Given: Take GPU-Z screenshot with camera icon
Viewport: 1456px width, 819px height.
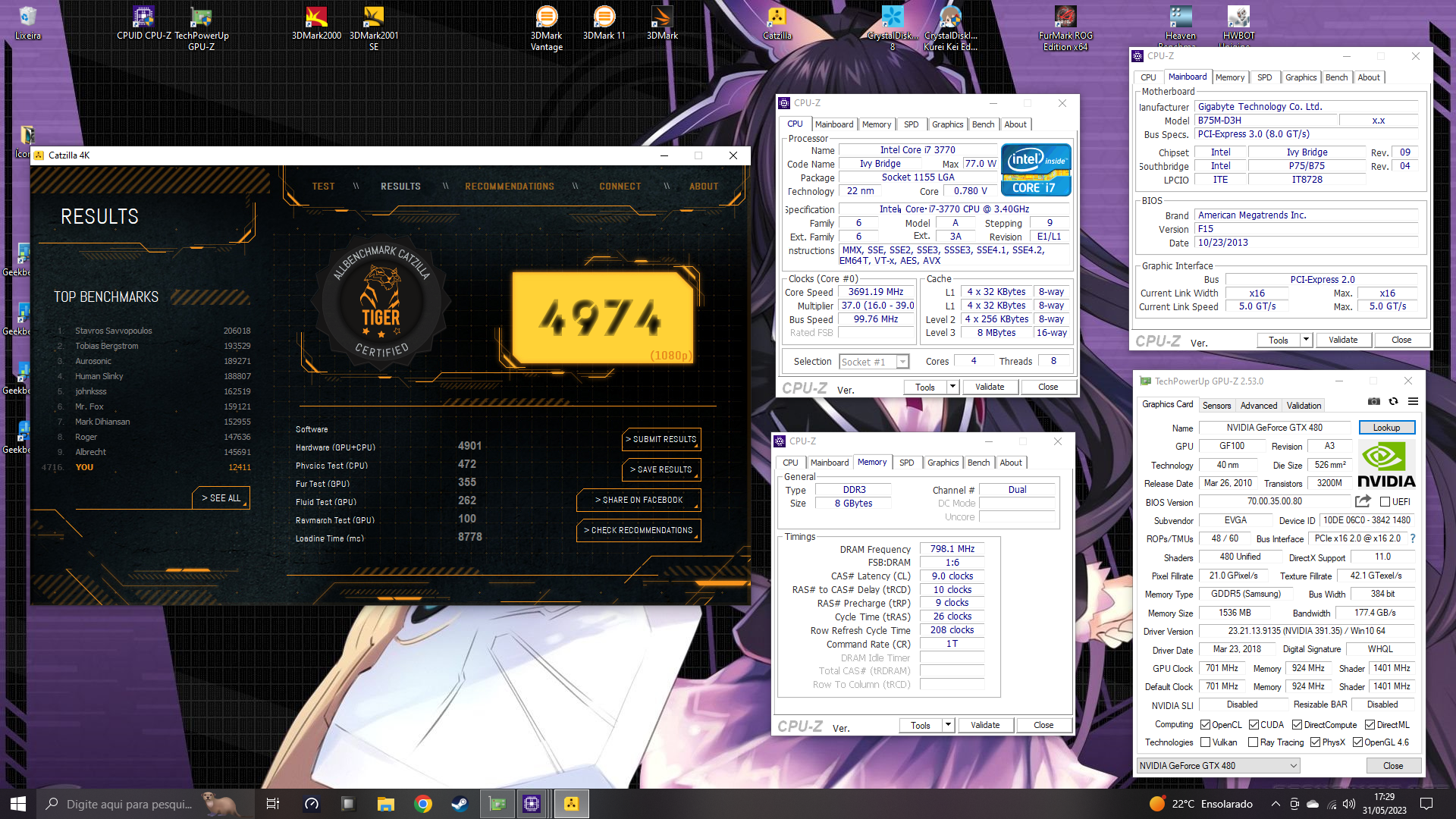Looking at the screenshot, I should [1373, 401].
